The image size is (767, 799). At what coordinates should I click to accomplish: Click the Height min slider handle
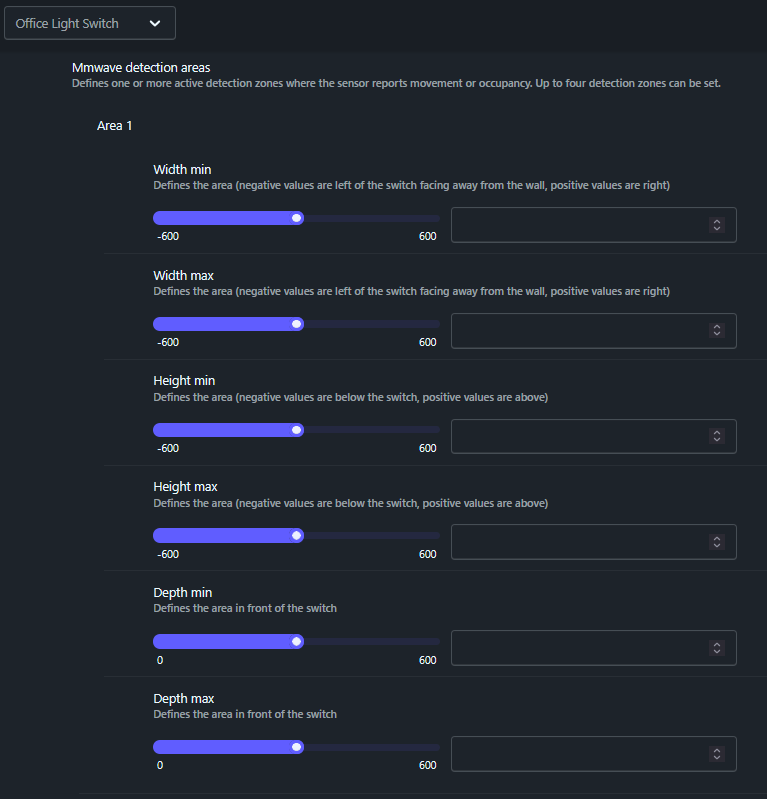297,430
